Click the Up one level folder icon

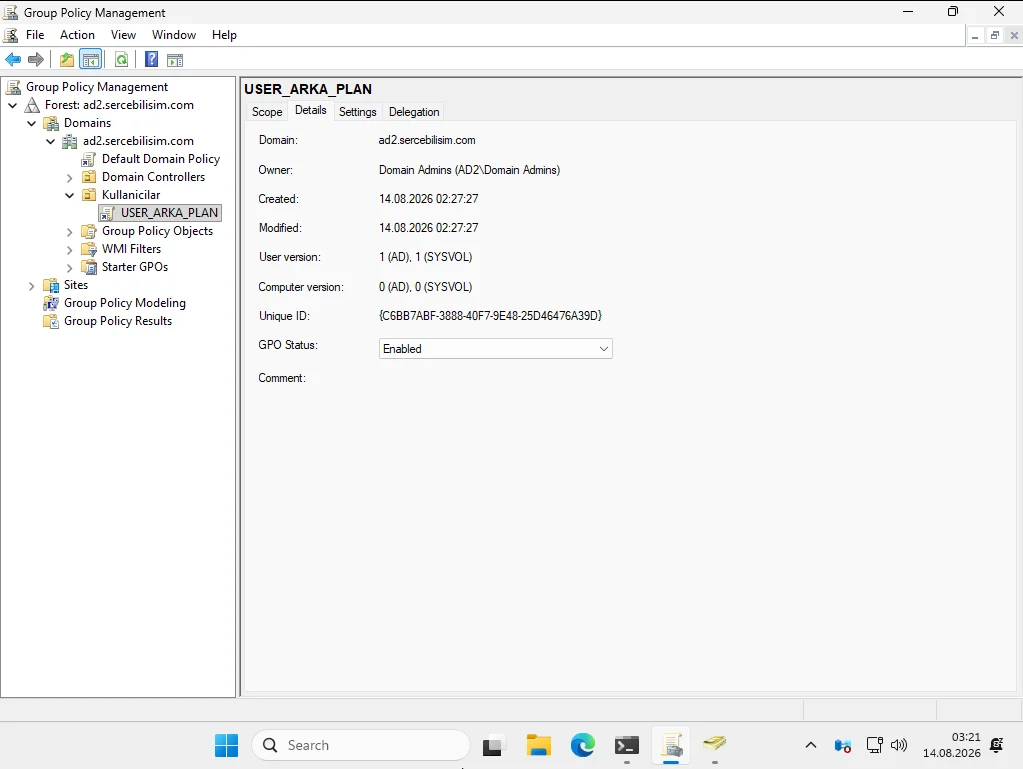[67, 60]
